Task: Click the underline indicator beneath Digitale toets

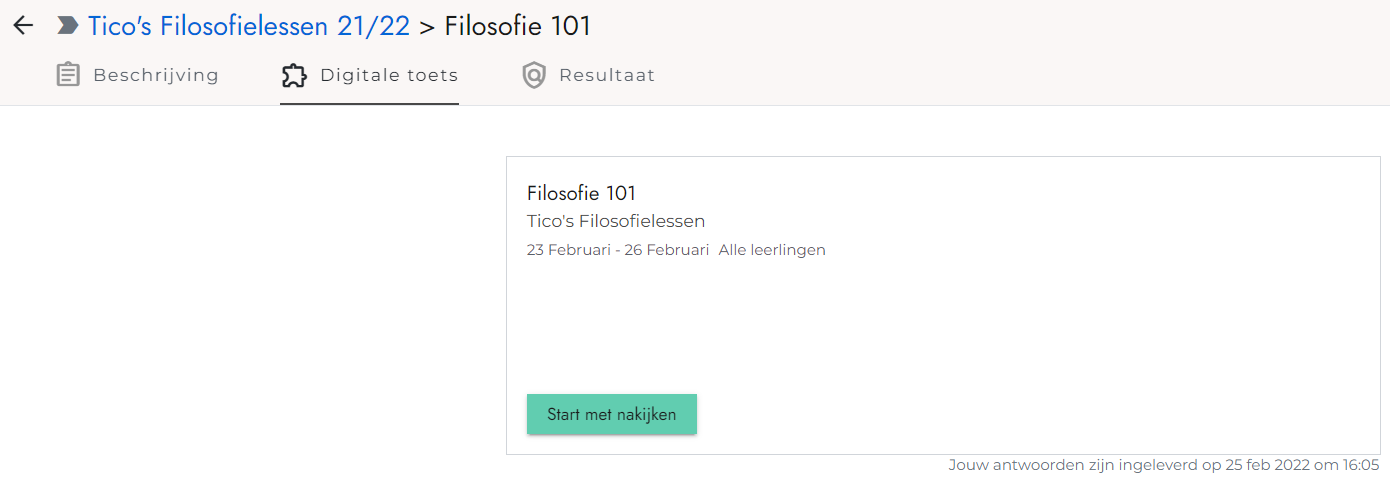Action: [369, 103]
